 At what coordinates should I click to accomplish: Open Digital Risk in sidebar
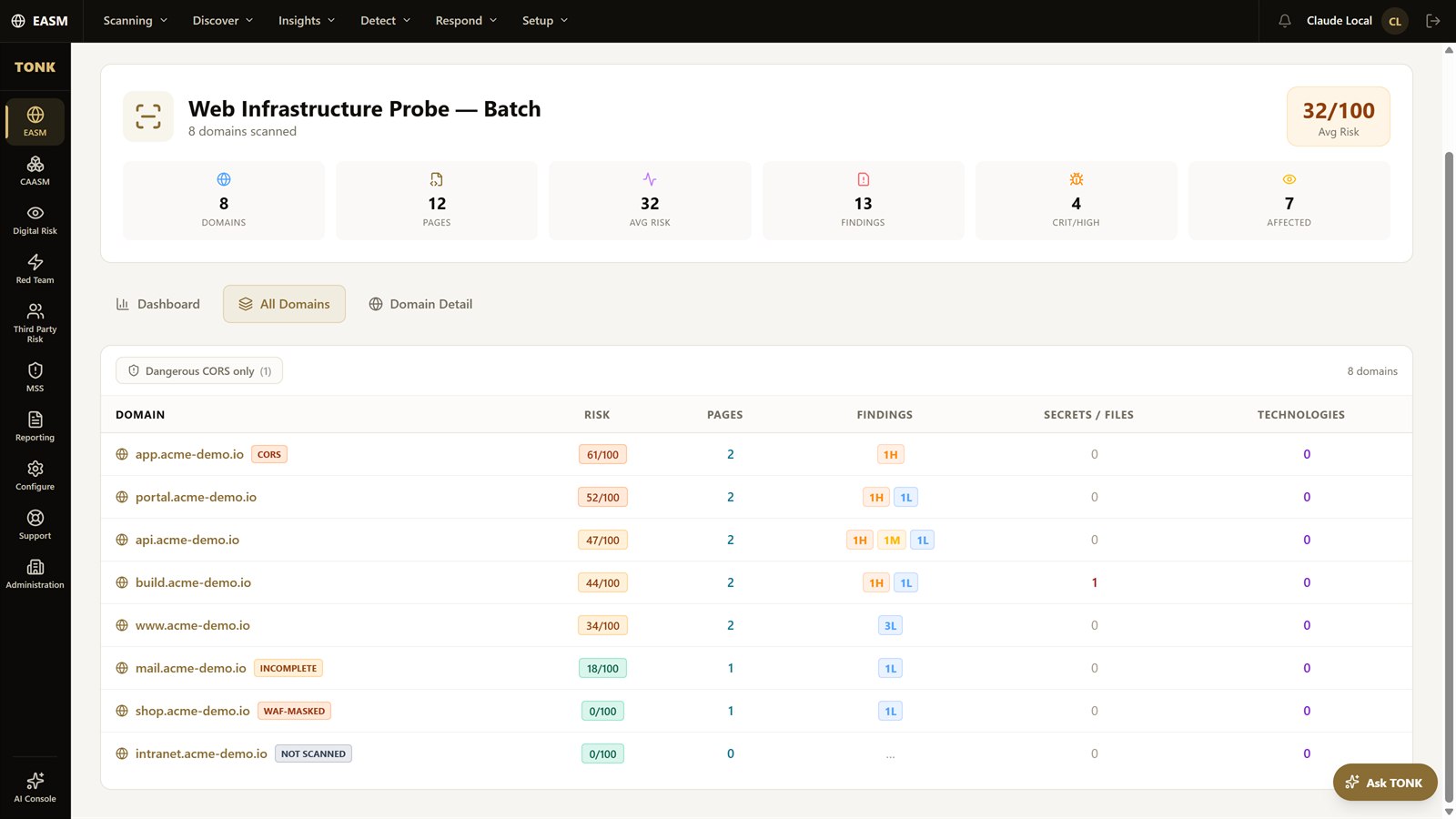point(35,219)
